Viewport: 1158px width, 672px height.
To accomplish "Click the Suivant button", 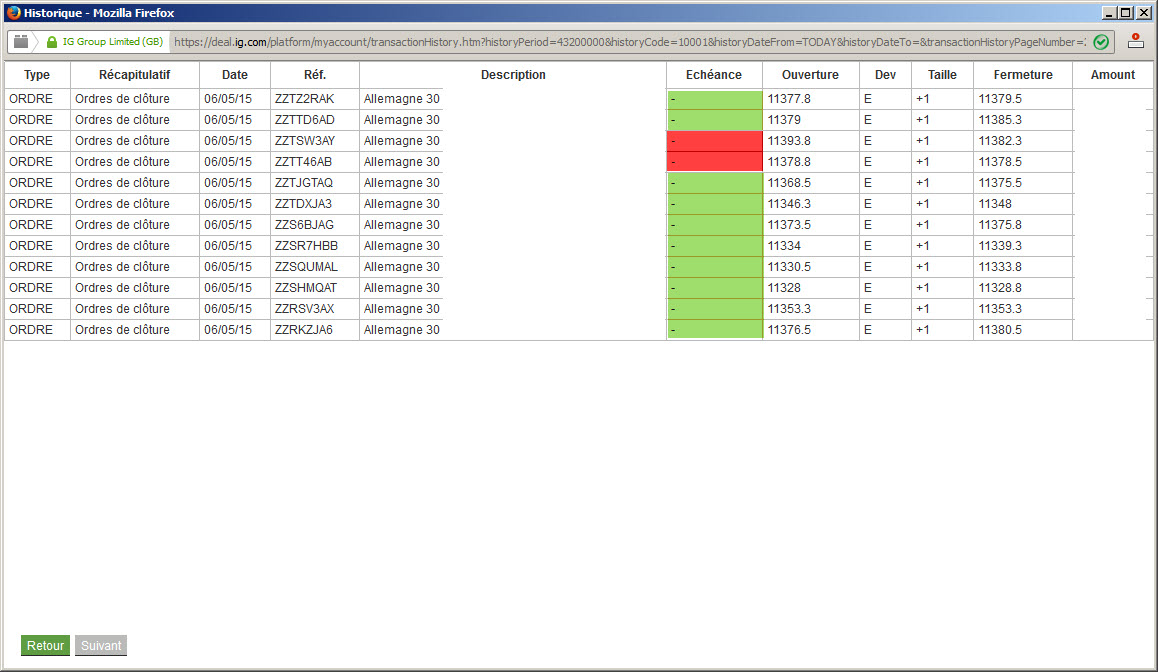I will tap(100, 645).
